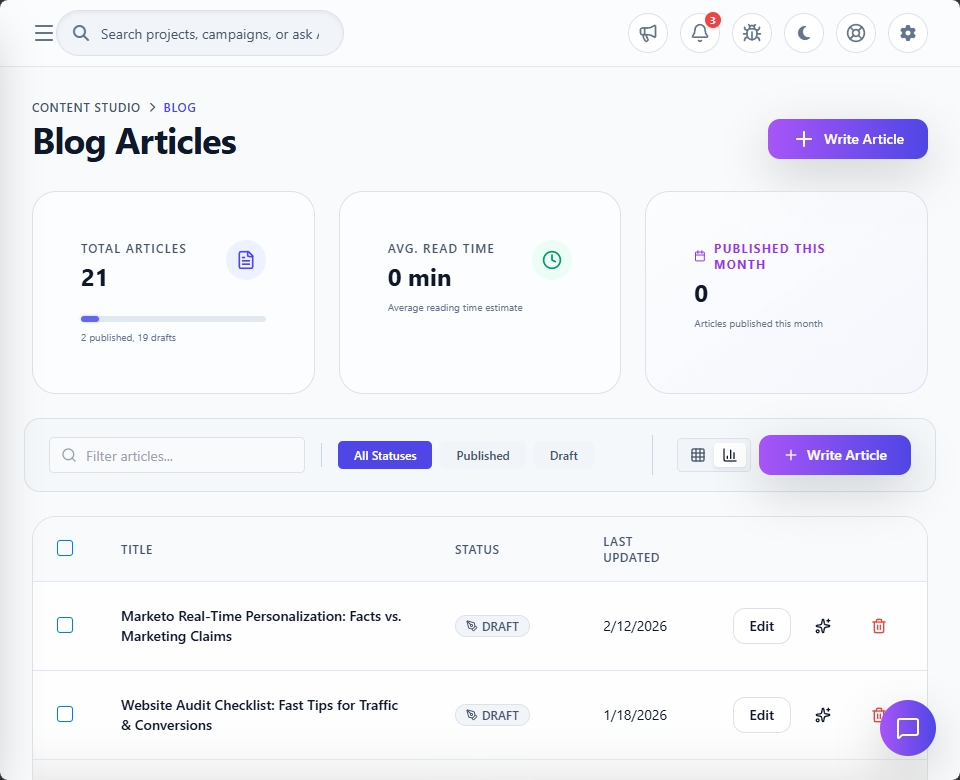This screenshot has height=780, width=960.
Task: Open the settings gear icon
Action: (908, 33)
